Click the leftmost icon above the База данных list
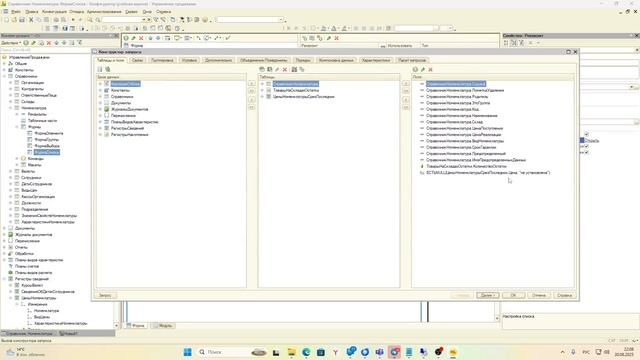 [x=100, y=69]
